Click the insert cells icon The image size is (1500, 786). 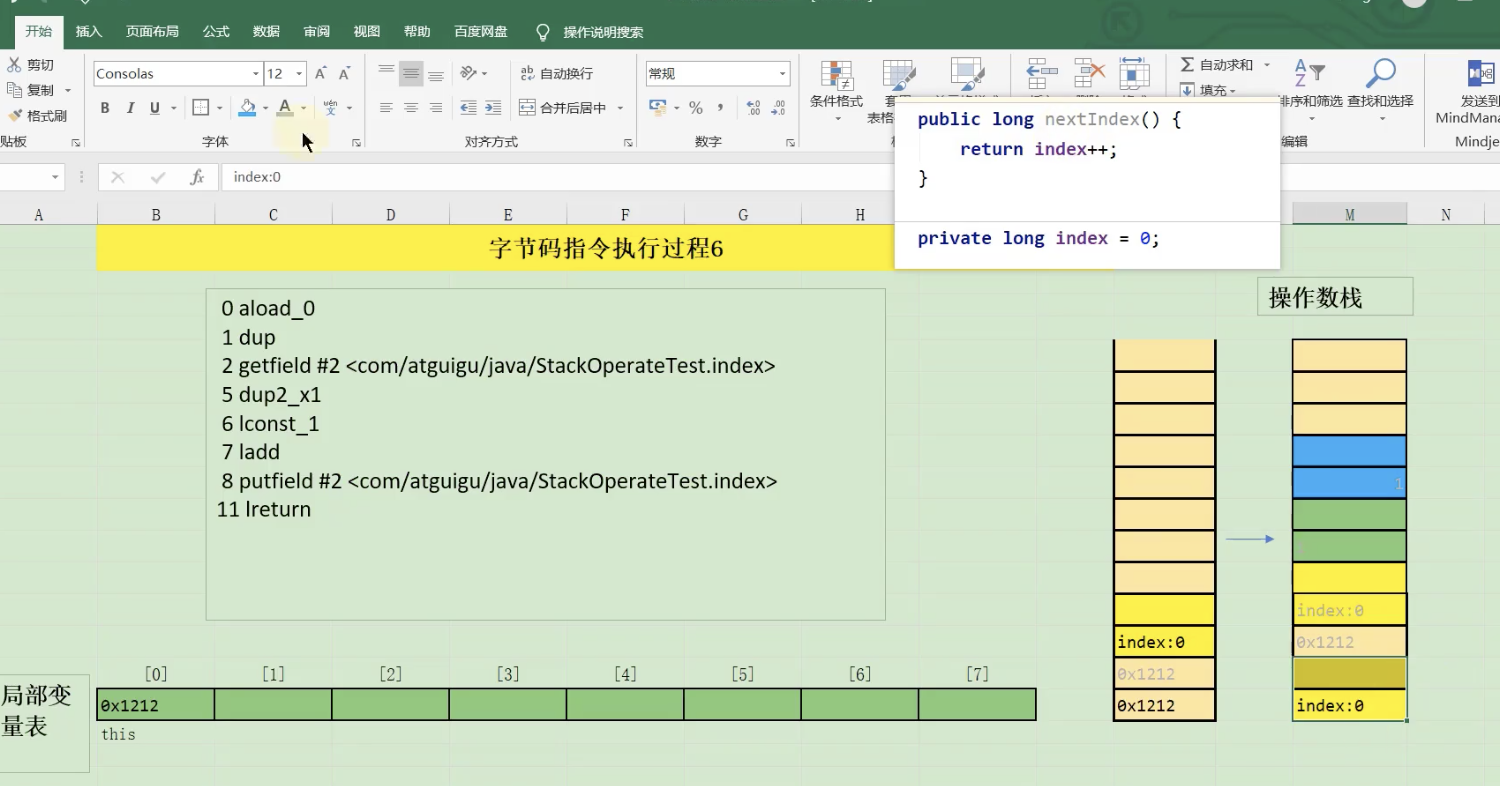point(1042,75)
